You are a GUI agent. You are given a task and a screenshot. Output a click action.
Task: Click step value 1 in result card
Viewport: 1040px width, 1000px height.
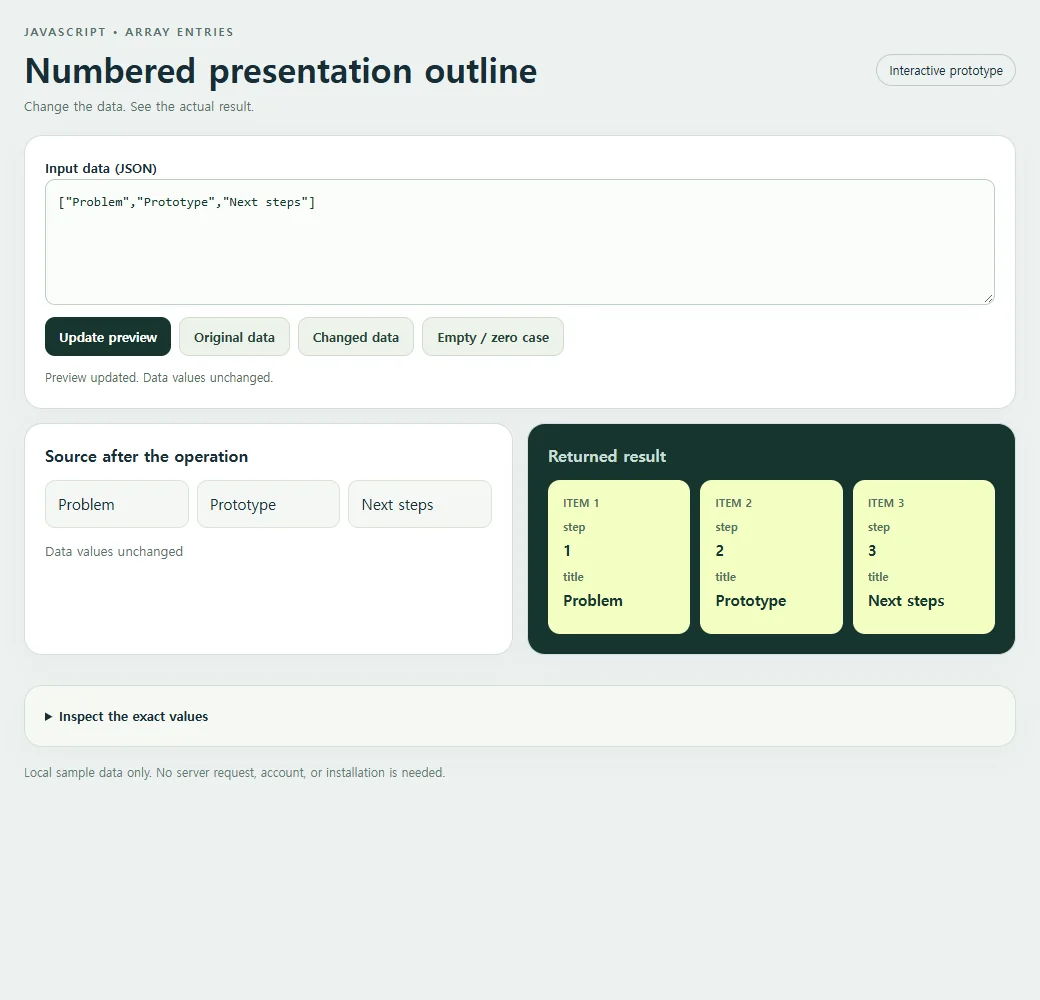point(567,551)
